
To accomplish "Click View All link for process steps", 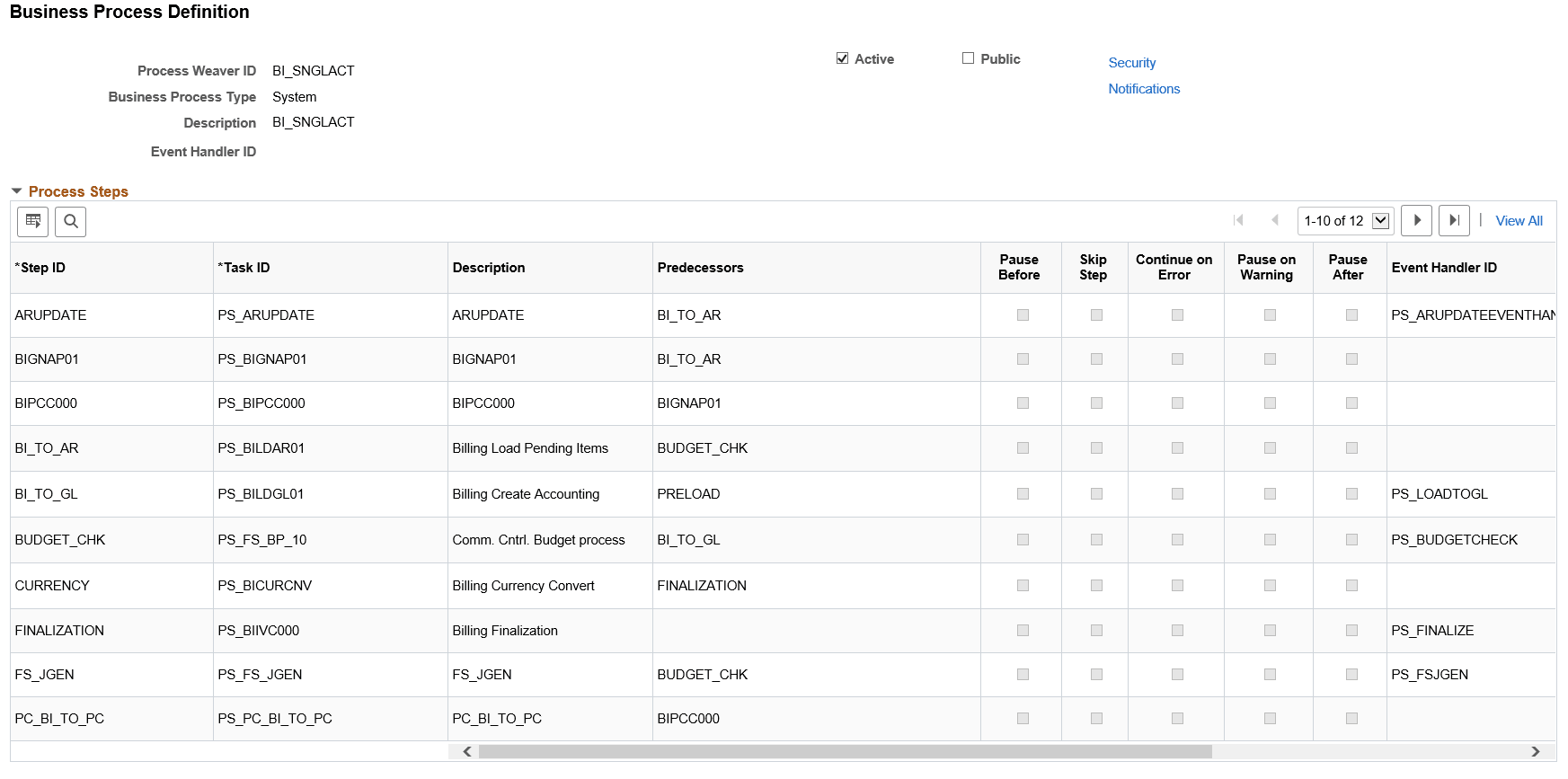I will coord(1519,220).
